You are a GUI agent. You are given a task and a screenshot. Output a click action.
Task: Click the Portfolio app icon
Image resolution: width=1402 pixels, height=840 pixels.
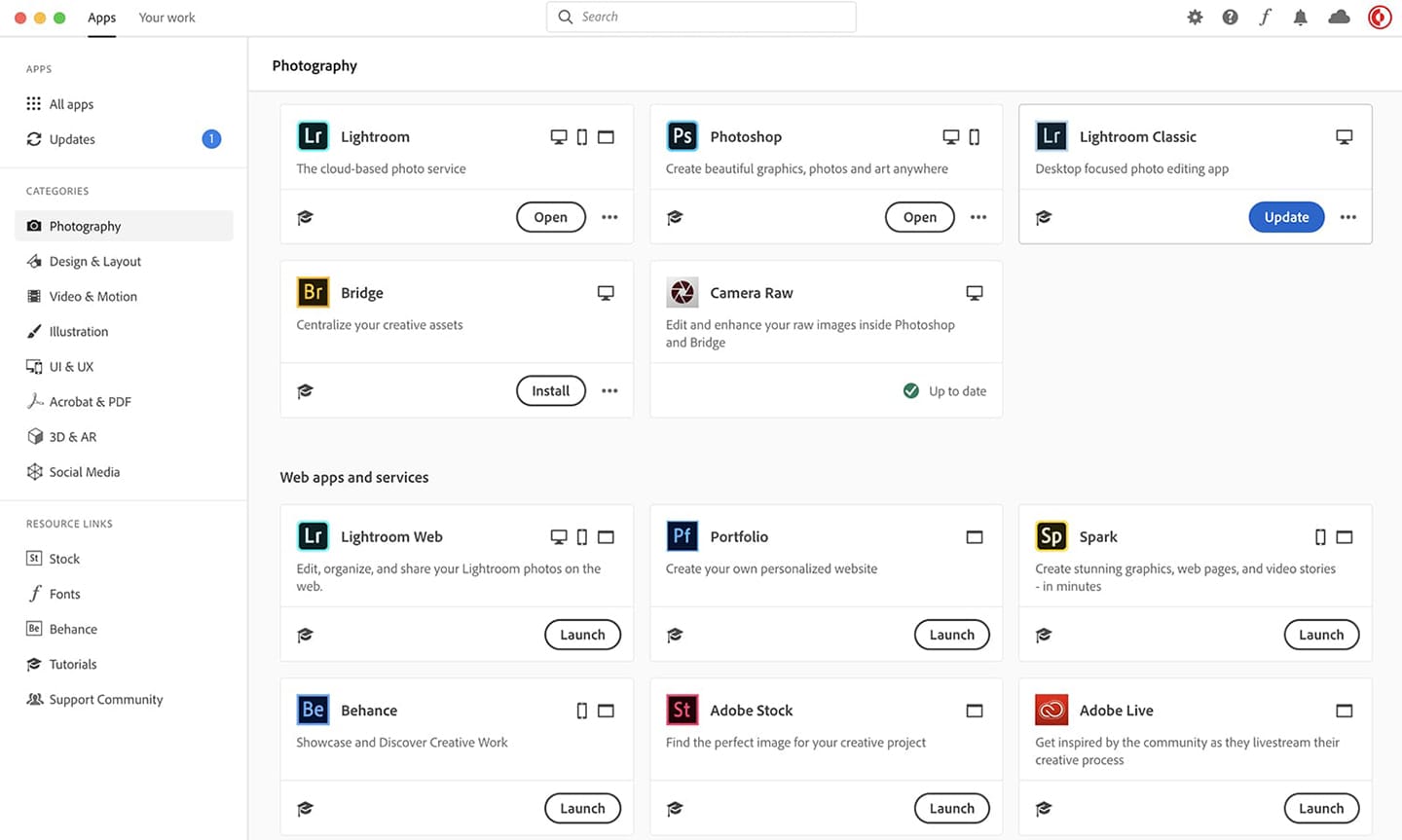click(682, 536)
